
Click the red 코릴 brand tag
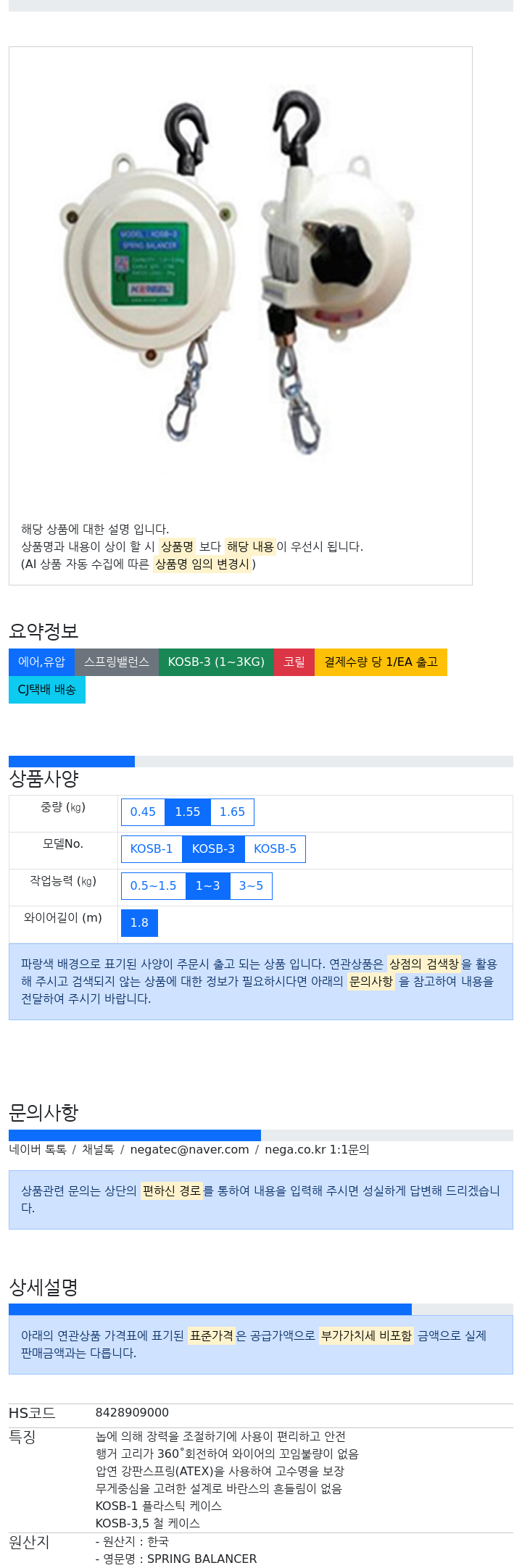[294, 662]
